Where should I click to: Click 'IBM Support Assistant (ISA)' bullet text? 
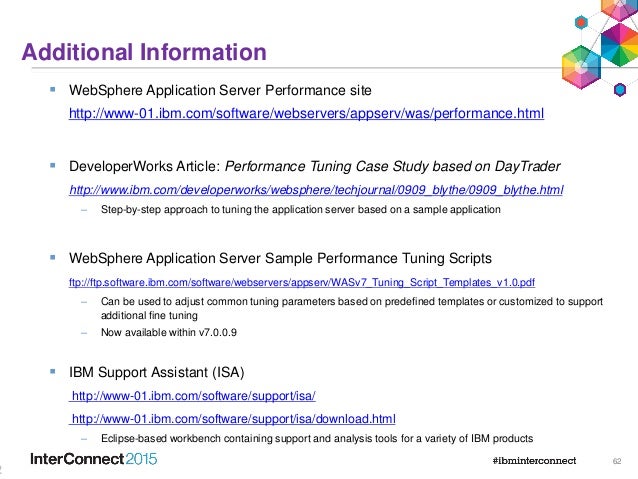pos(157,372)
